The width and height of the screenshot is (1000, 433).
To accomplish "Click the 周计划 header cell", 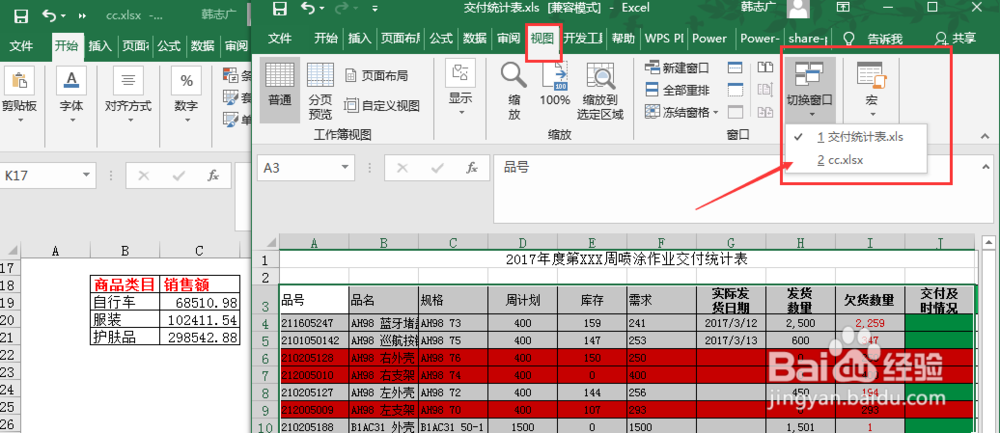I will 522,300.
